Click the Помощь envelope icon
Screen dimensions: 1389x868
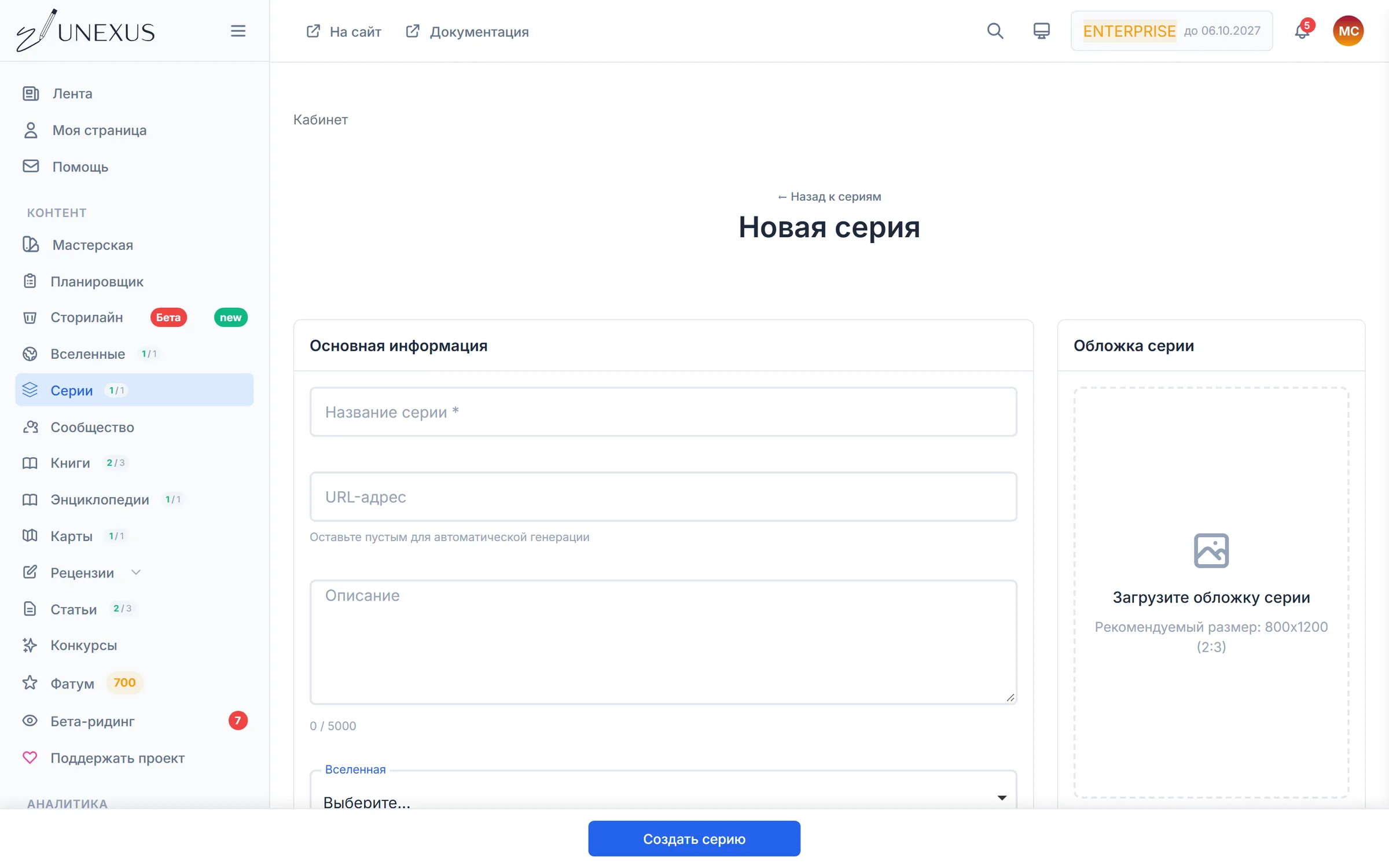[31, 166]
